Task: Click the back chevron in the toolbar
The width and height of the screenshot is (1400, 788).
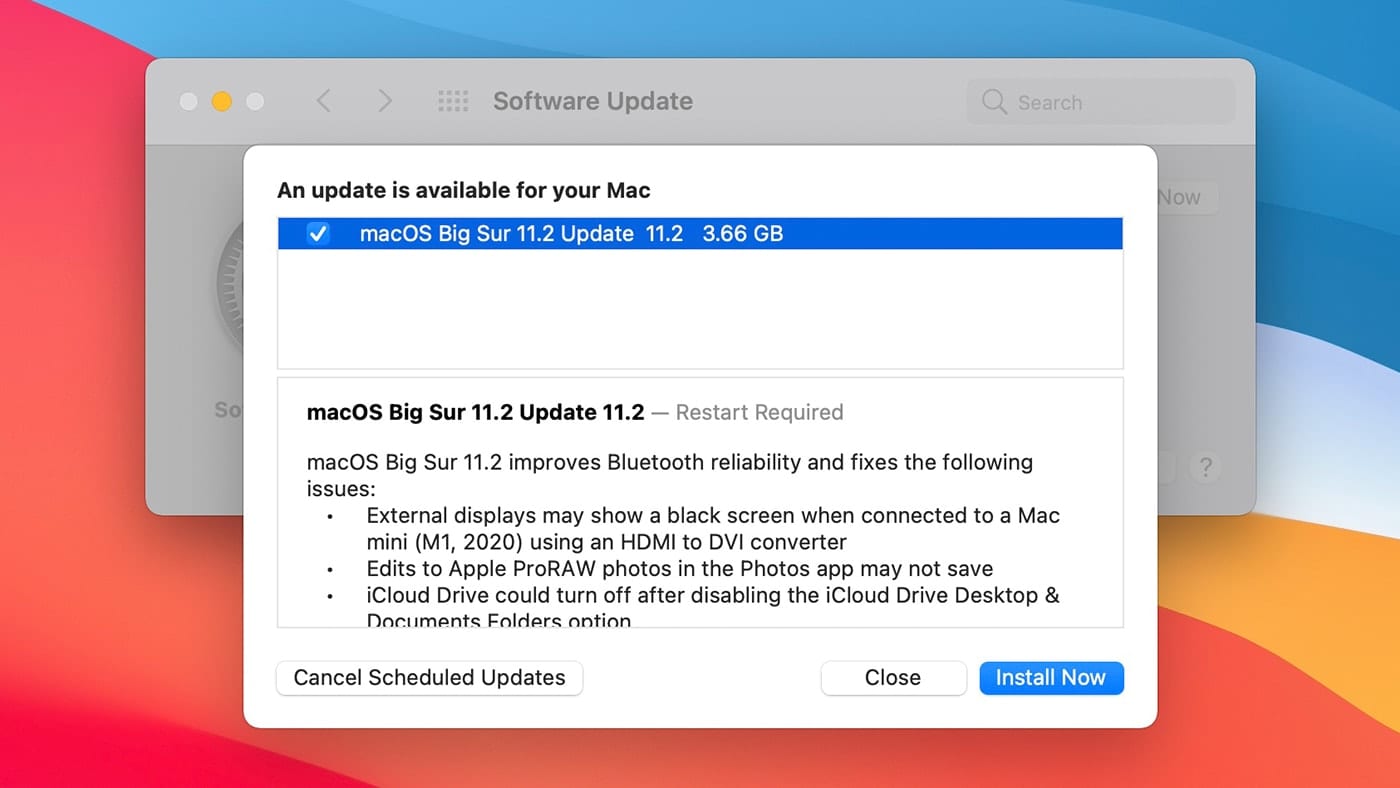Action: [323, 101]
